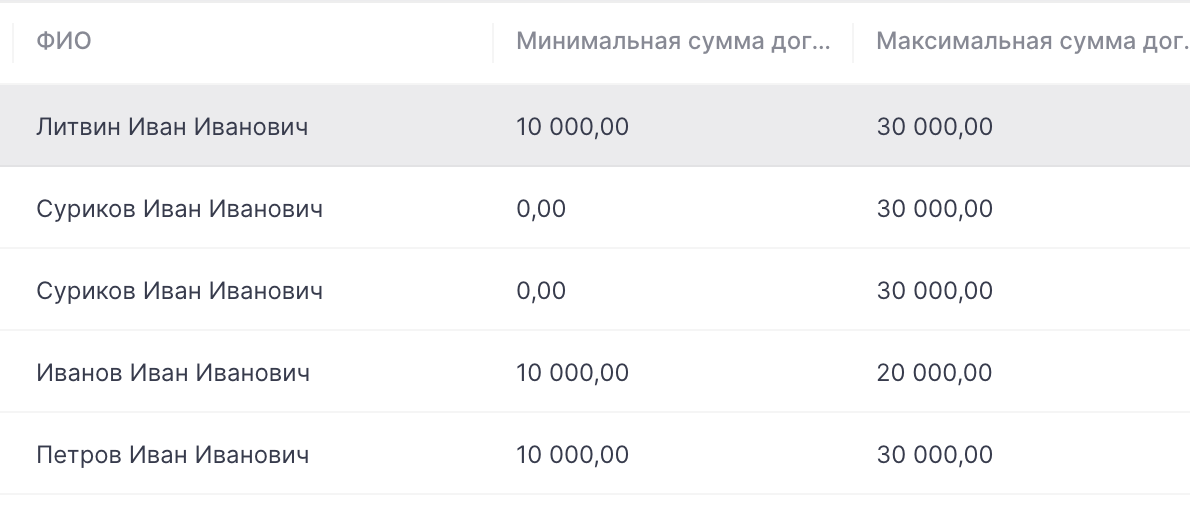Image resolution: width=1190 pixels, height=508 pixels.
Task: Select the first Суриков Иван Иванович row
Action: (179, 209)
